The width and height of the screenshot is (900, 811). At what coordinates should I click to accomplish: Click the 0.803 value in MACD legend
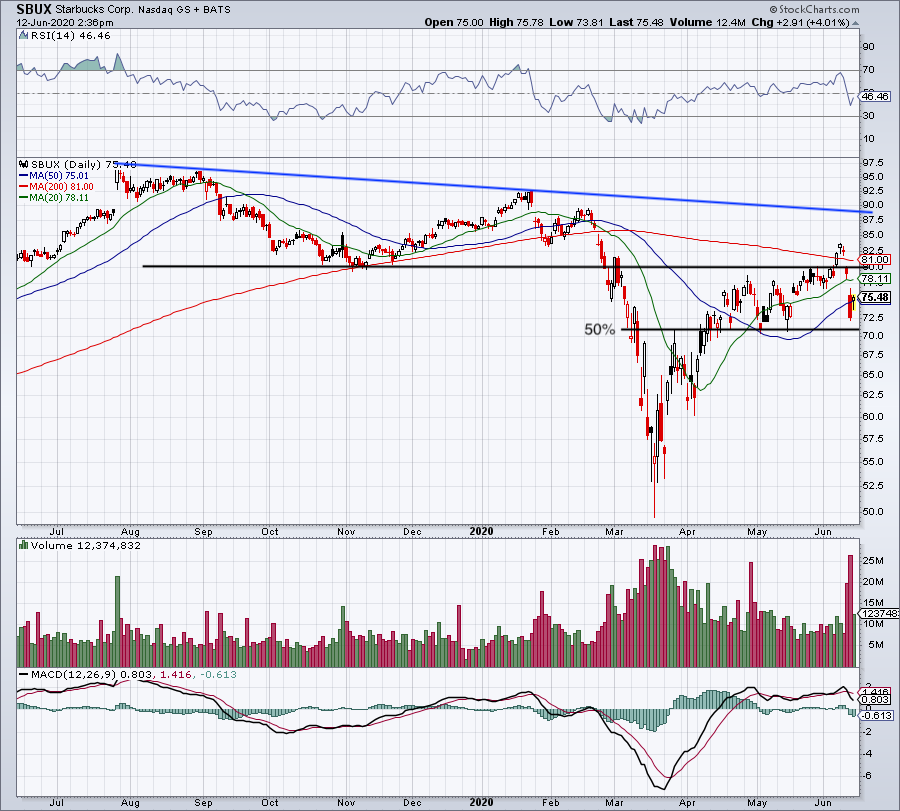(135, 674)
